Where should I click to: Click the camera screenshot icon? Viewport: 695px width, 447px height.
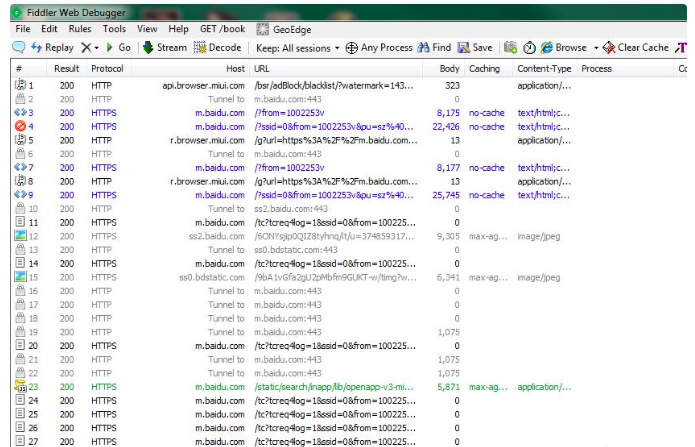coord(511,47)
